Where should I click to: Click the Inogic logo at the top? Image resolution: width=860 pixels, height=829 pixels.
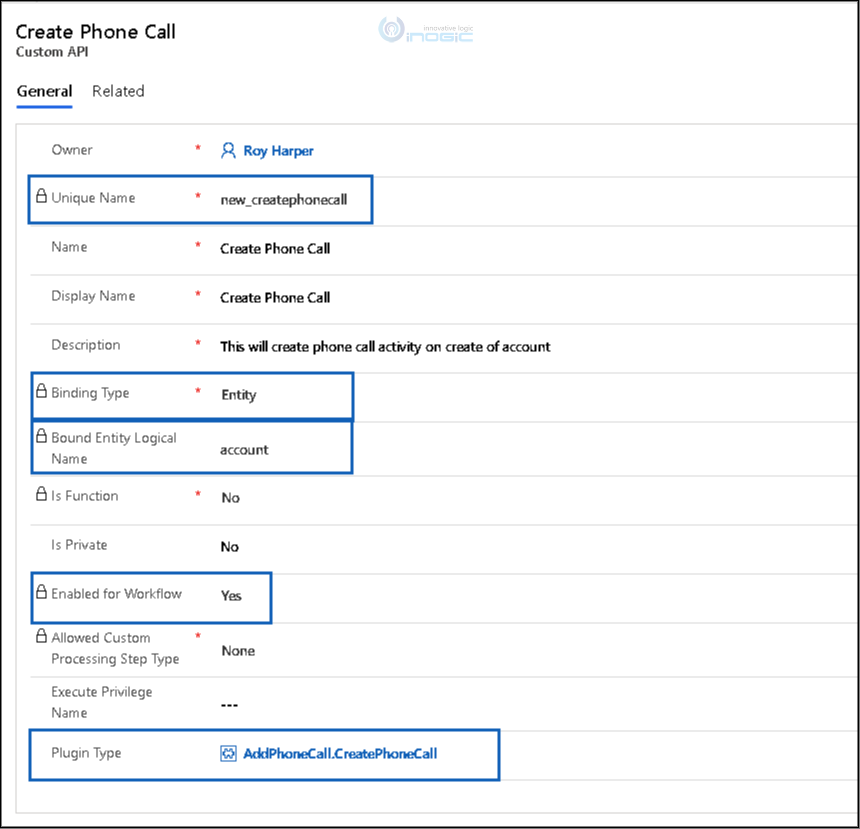click(426, 31)
